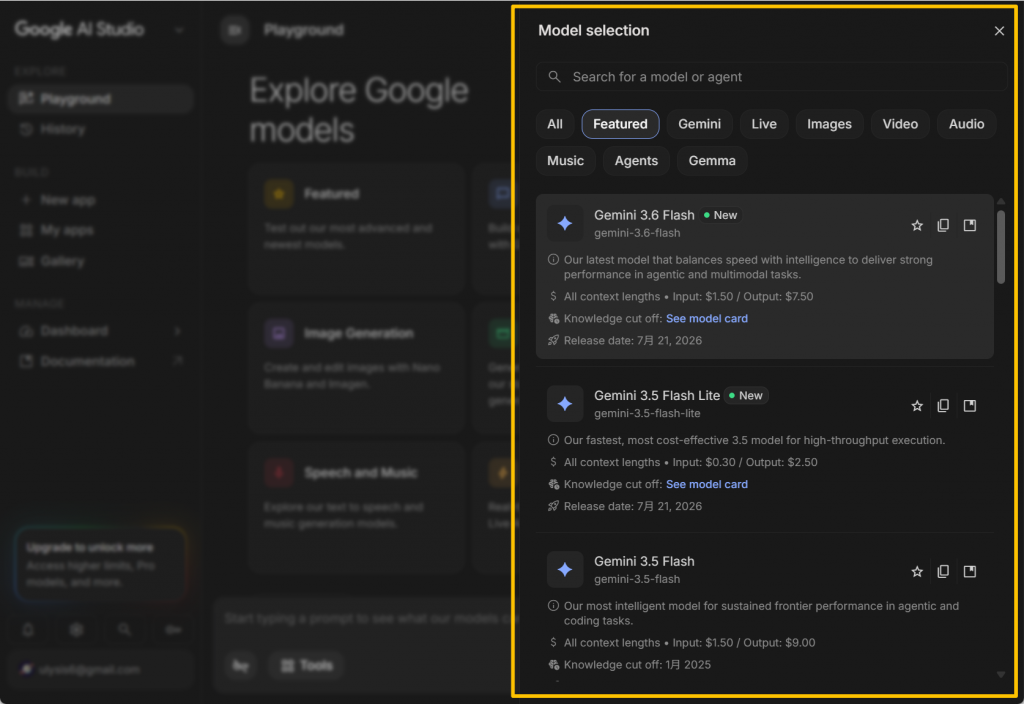This screenshot has width=1024, height=704.
Task: Click the scroll down arrow of model list
Action: click(1000, 675)
